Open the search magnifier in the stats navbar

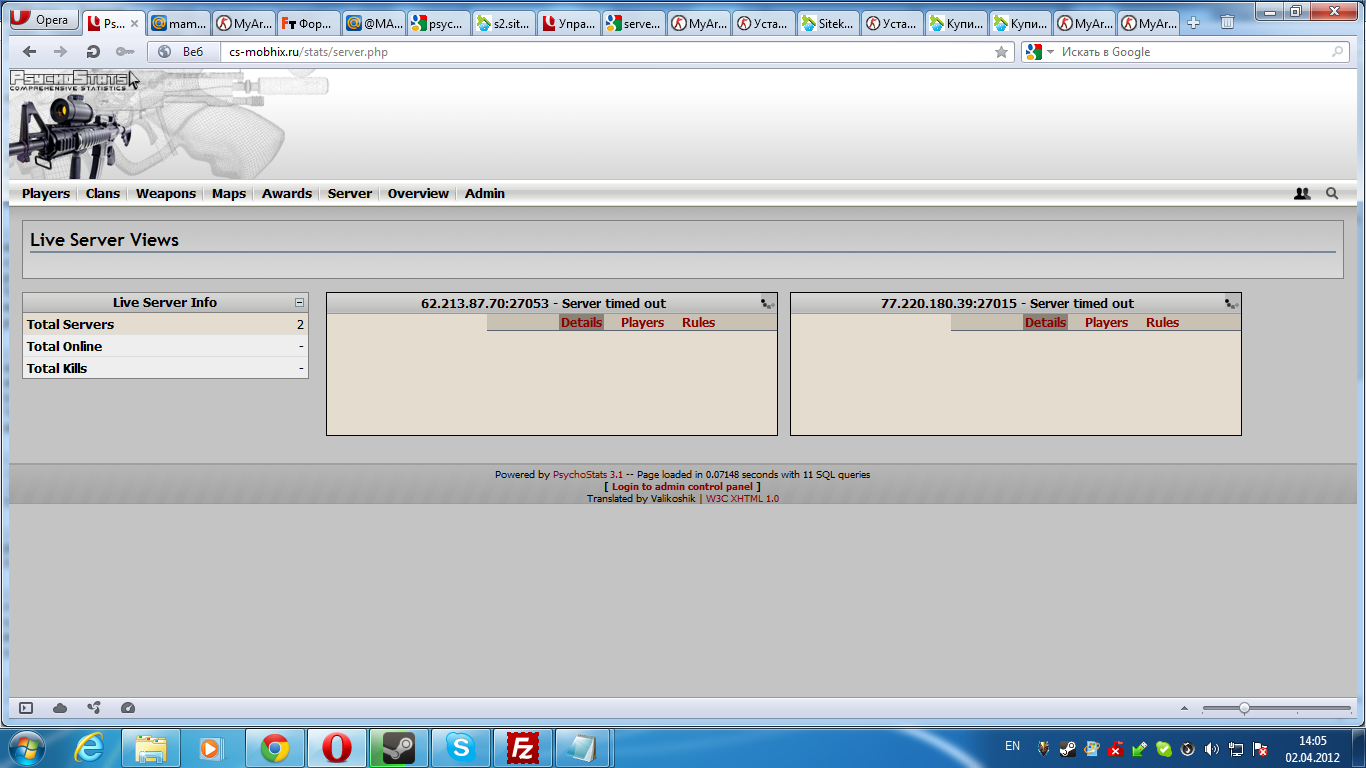click(x=1332, y=194)
